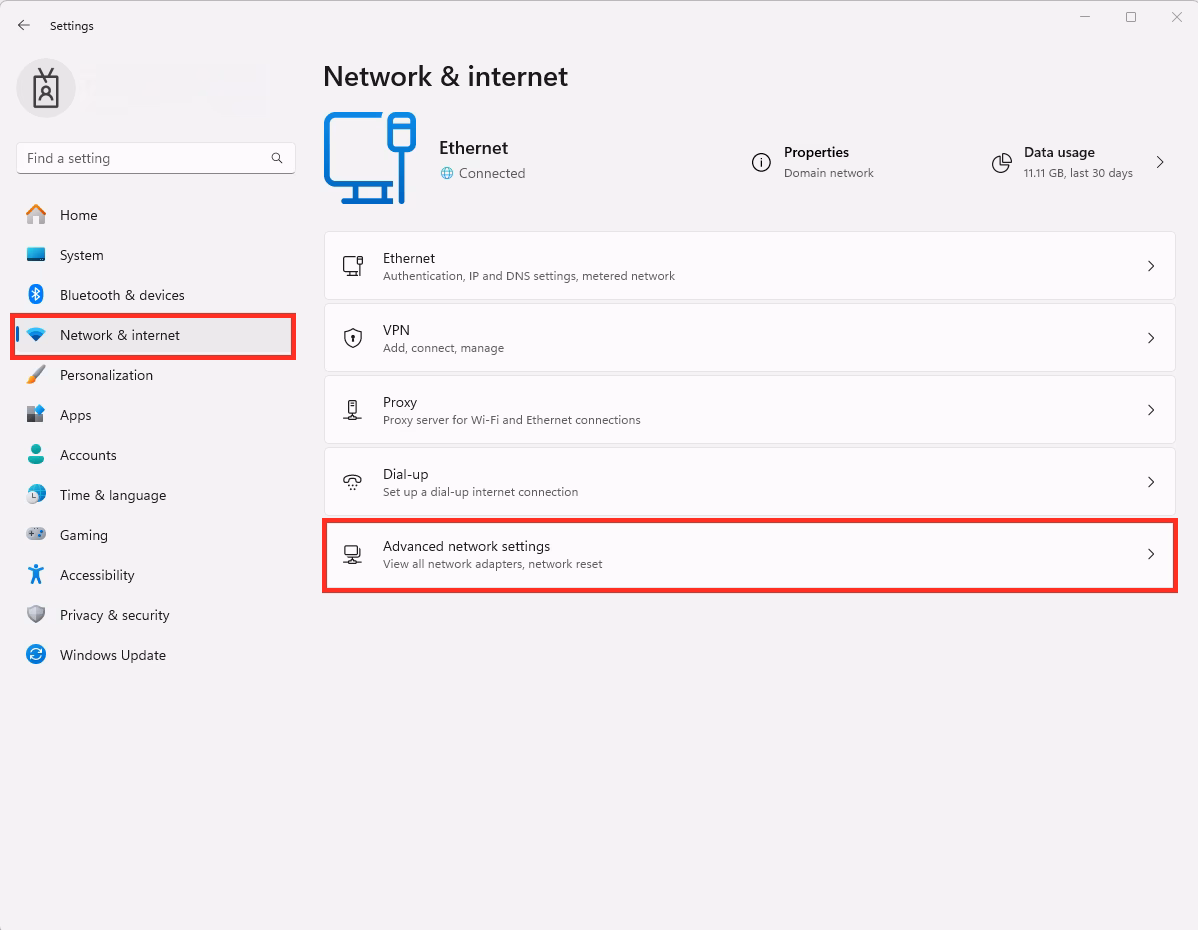Screen dimensions: 1198x930
Task: Open Accessibility settings
Action: [x=155, y=575]
